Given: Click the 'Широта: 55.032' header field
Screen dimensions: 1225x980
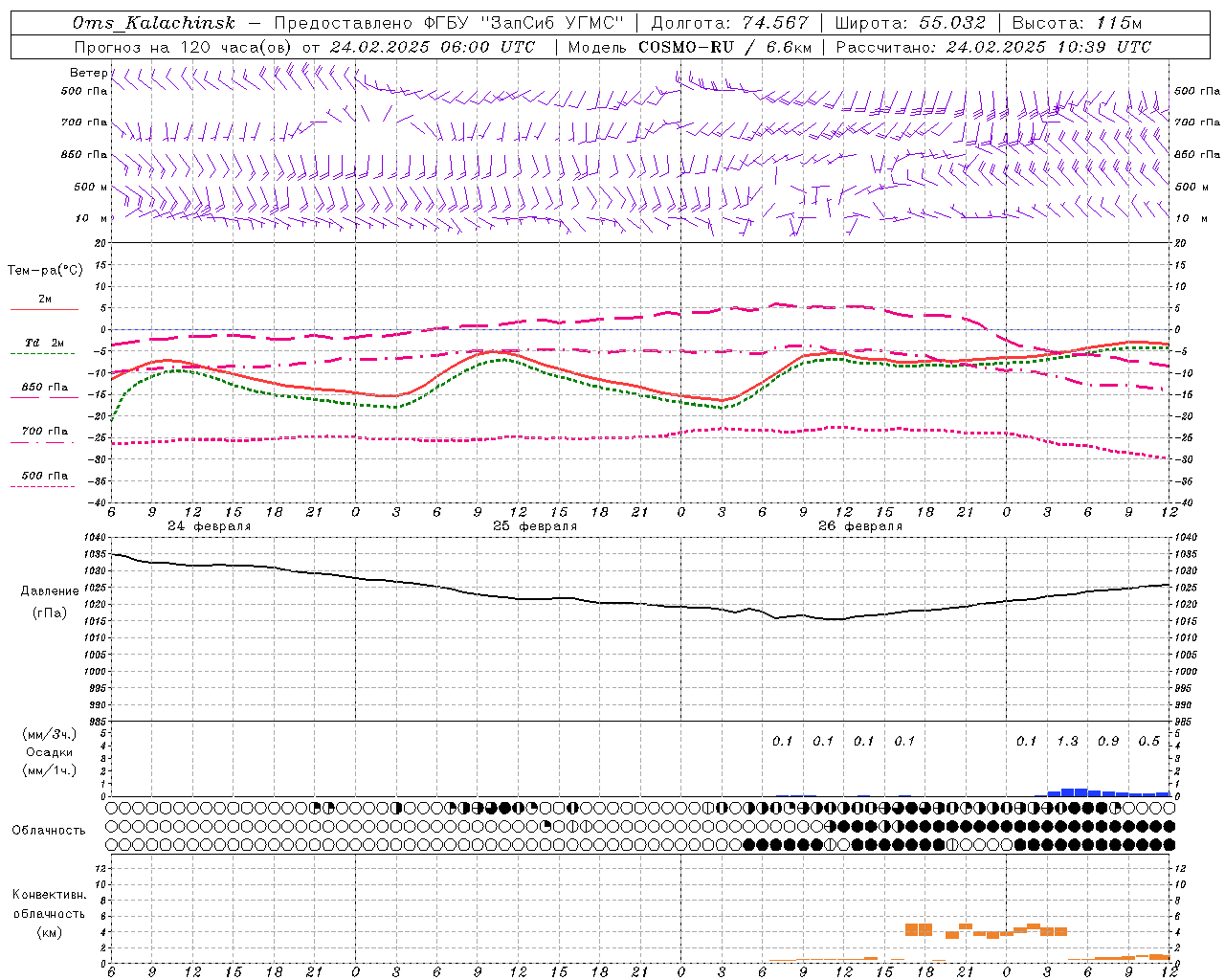Looking at the screenshot, I should click(910, 23).
